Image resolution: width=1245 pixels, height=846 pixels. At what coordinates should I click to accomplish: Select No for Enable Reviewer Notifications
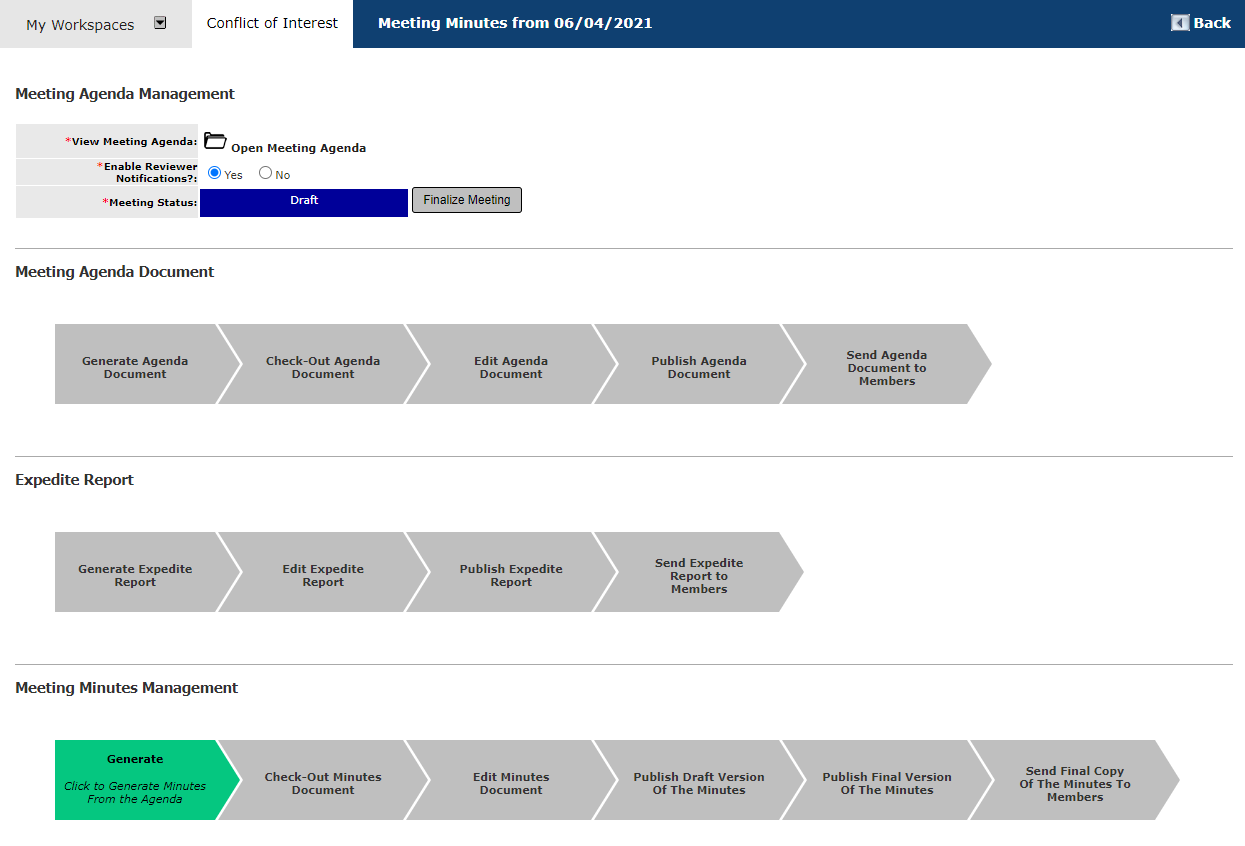265,173
